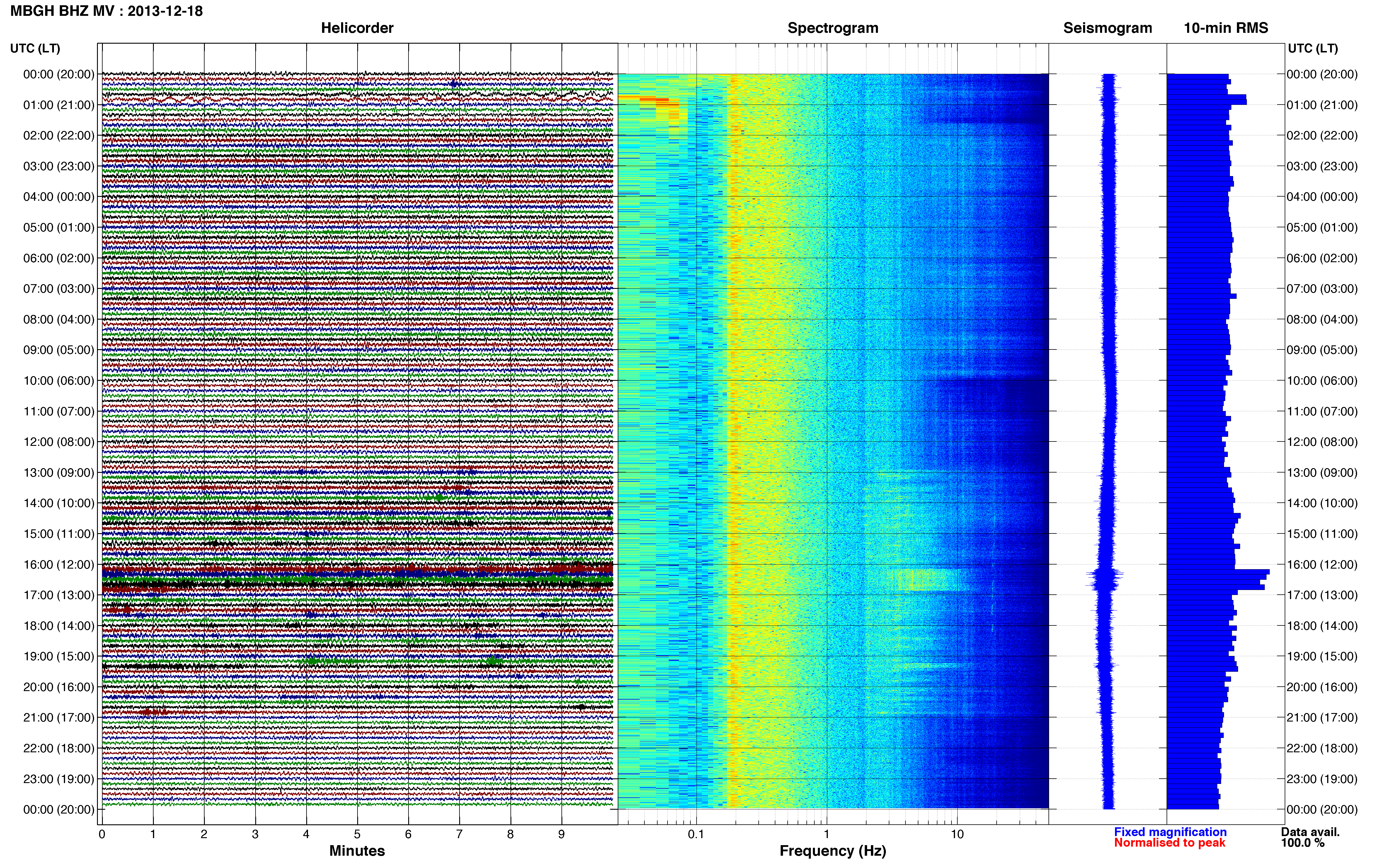Click the station title 'MBGH BHZ MV : 2013-12-18'
The width and height of the screenshot is (1389, 868).
(x=106, y=11)
